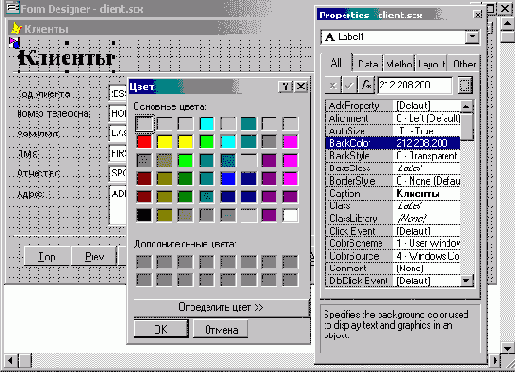Click Определить цвет >> button

coord(221,307)
